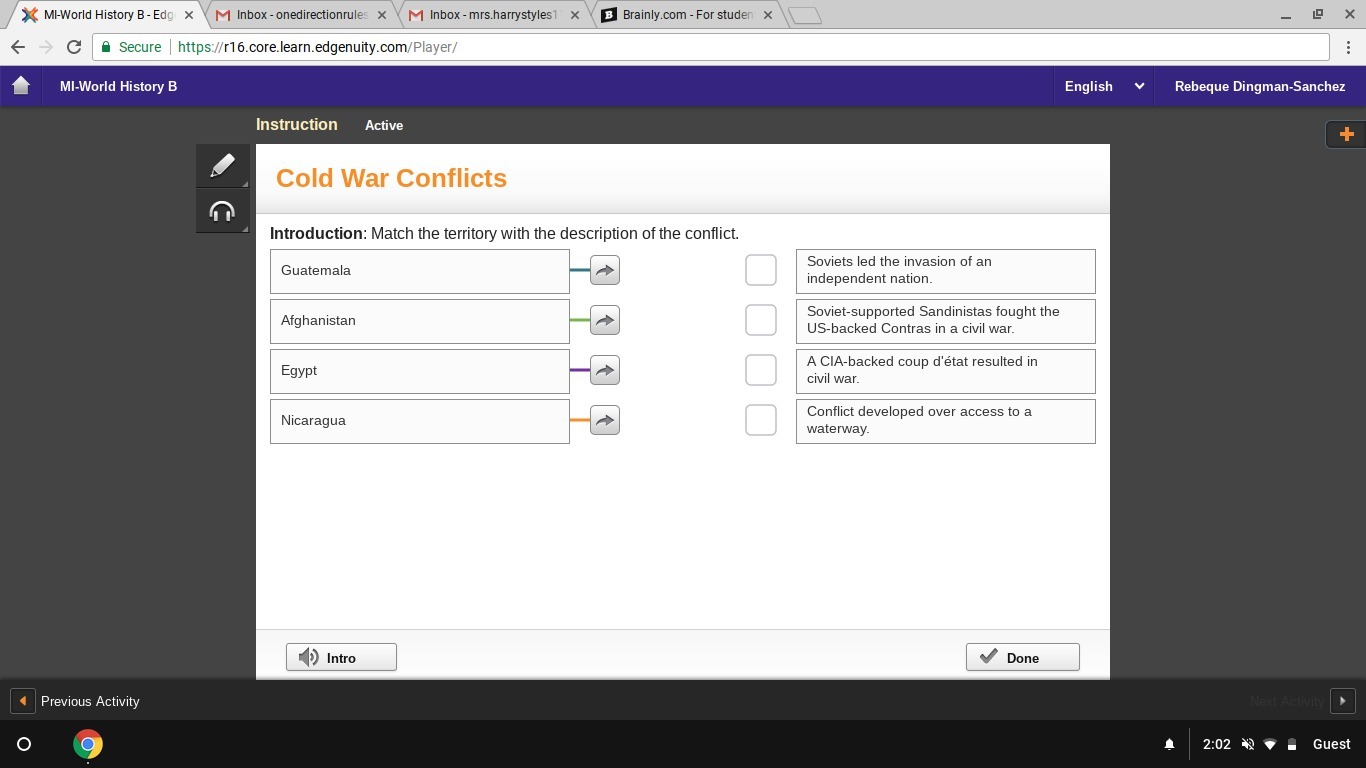Click the Sandinistas fought Contras description
The width and height of the screenshot is (1366, 768).
tap(946, 321)
